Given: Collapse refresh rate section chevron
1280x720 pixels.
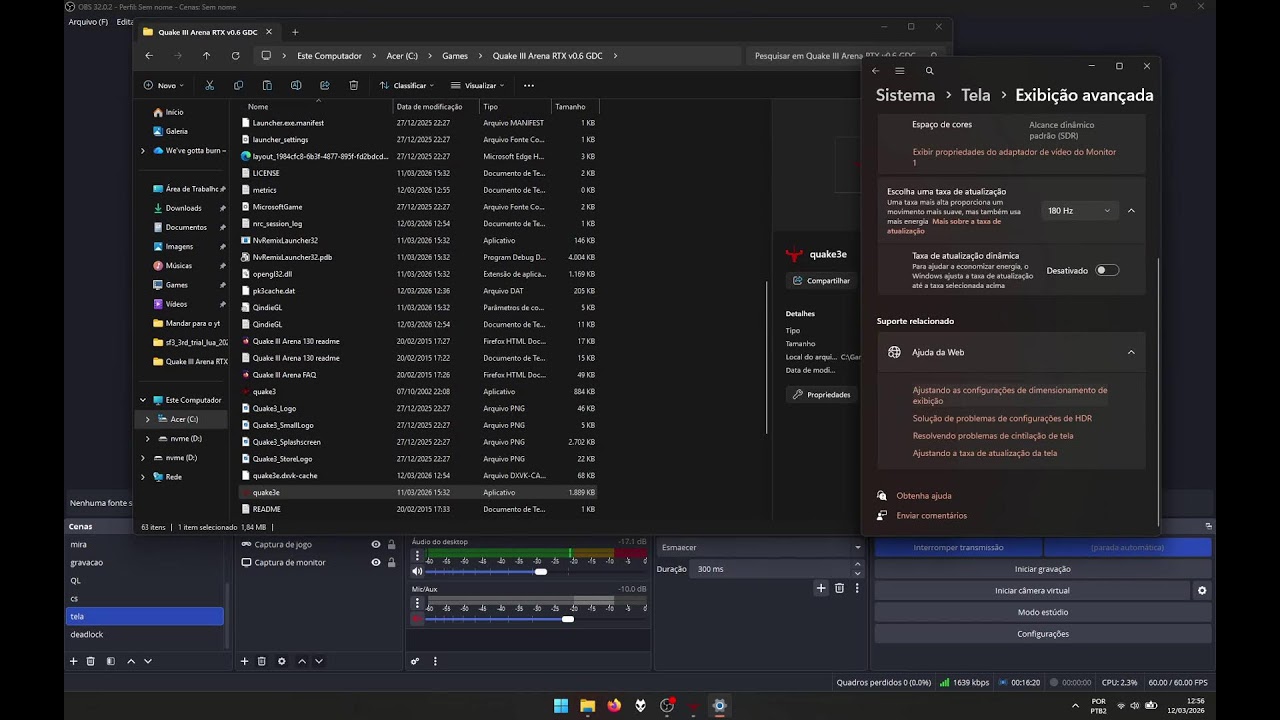Looking at the screenshot, I should tap(1131, 211).
